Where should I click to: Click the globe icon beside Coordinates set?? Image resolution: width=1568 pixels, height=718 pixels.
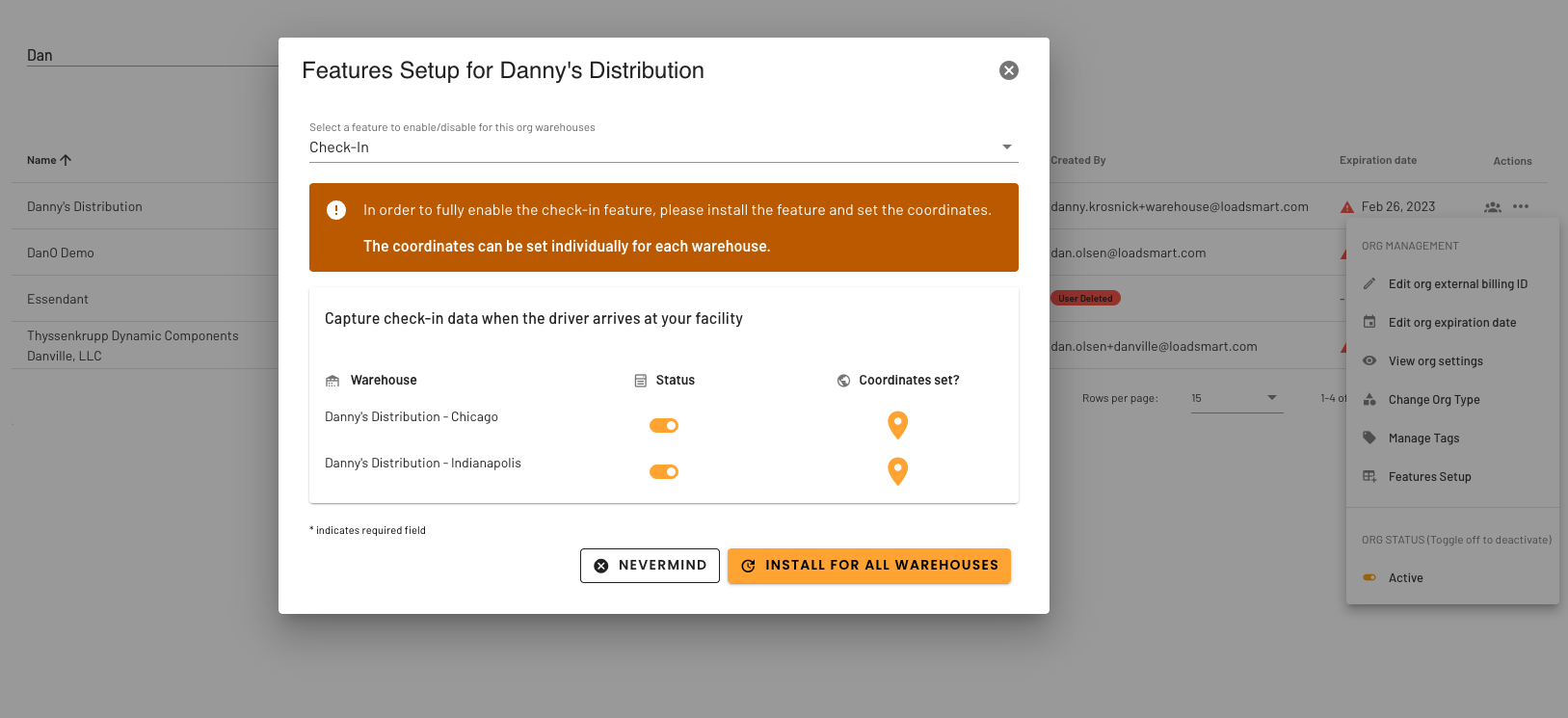pos(843,381)
